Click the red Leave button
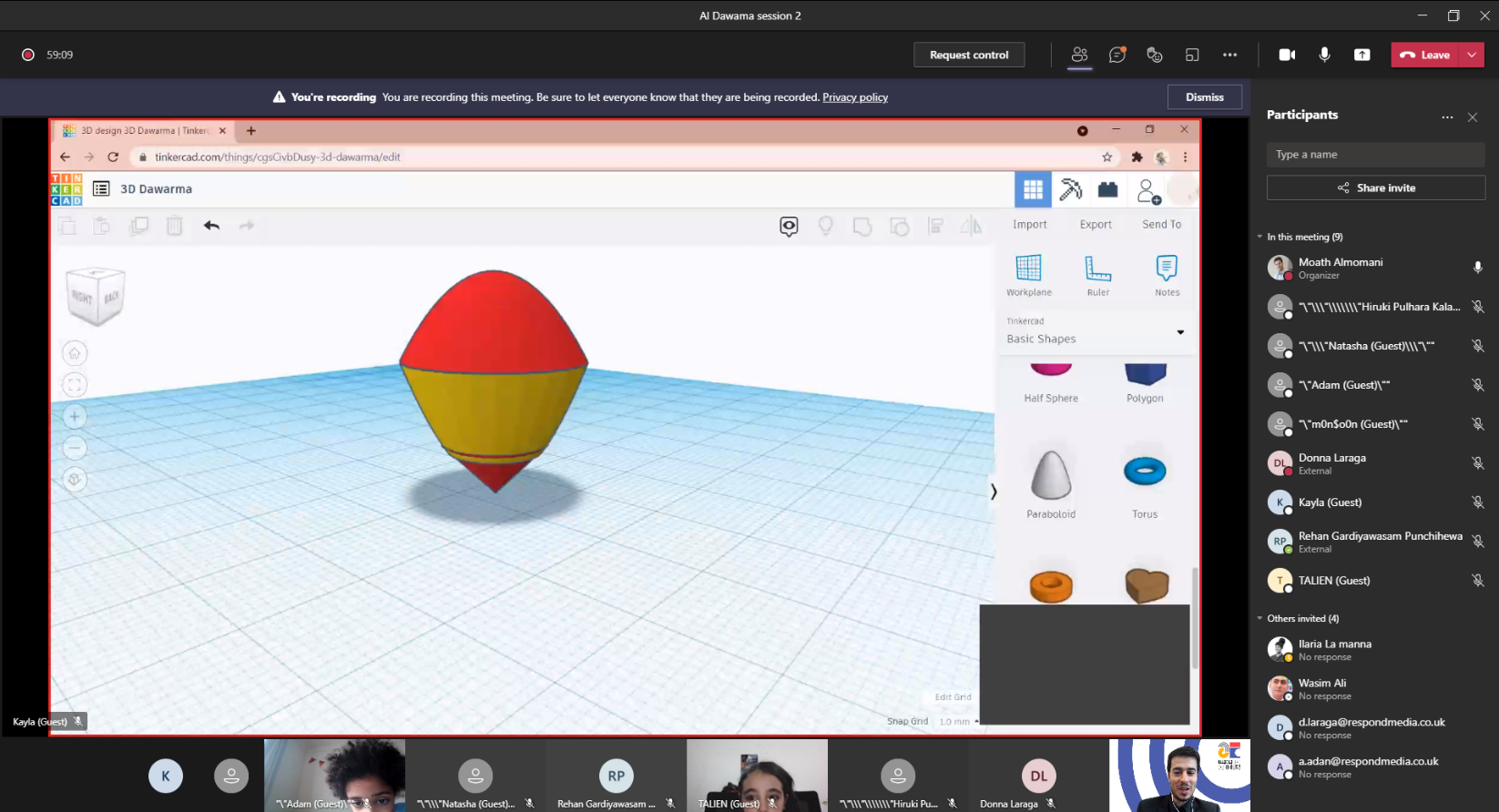Screen dimensions: 1499x812 tap(1425, 55)
